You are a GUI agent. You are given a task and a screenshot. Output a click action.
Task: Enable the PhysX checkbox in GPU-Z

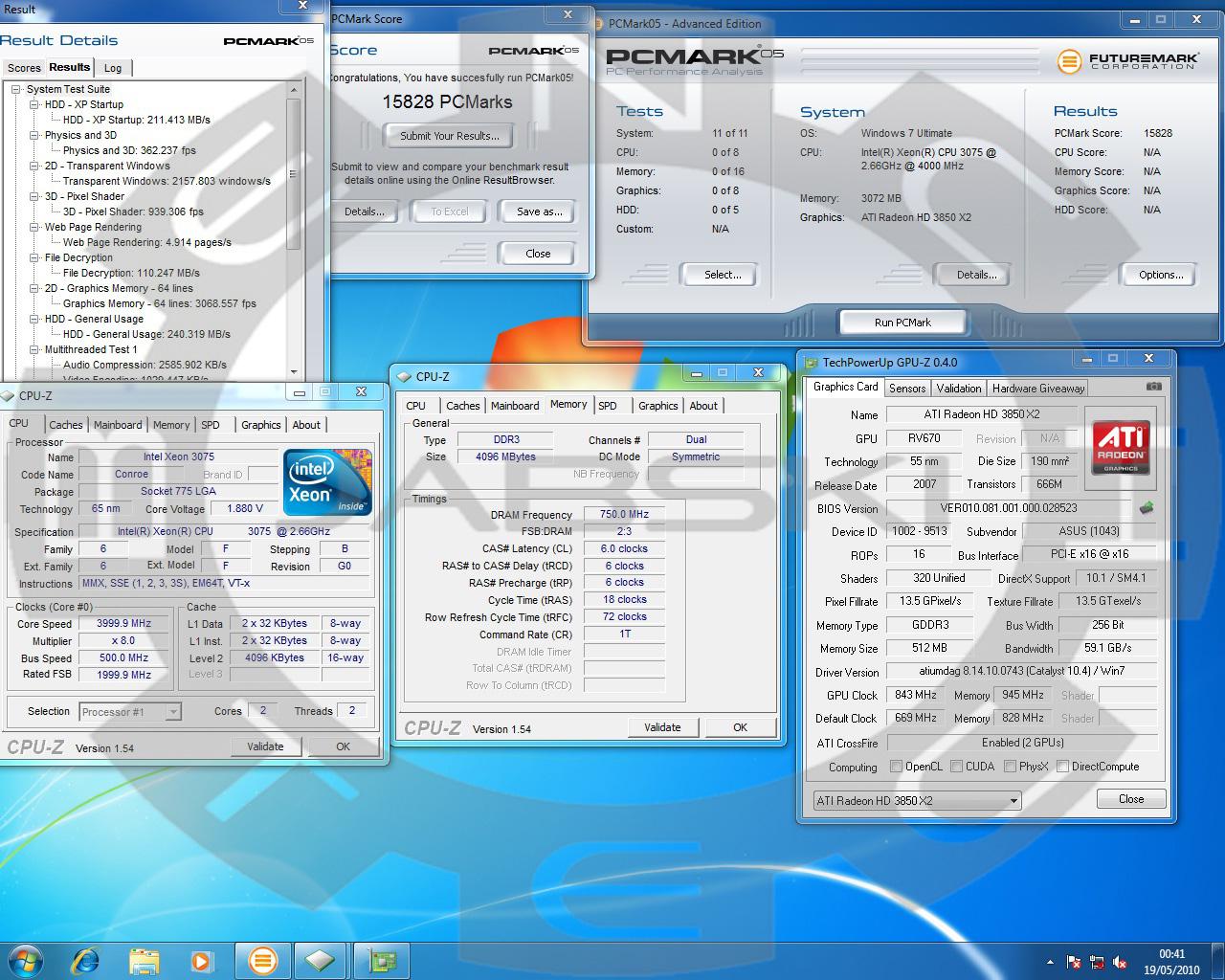(1010, 766)
